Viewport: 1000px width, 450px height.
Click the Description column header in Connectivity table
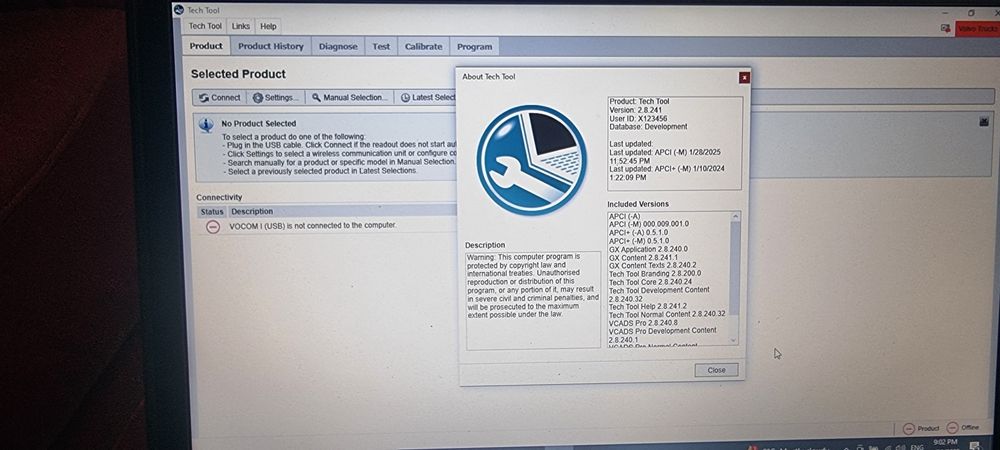[252, 211]
